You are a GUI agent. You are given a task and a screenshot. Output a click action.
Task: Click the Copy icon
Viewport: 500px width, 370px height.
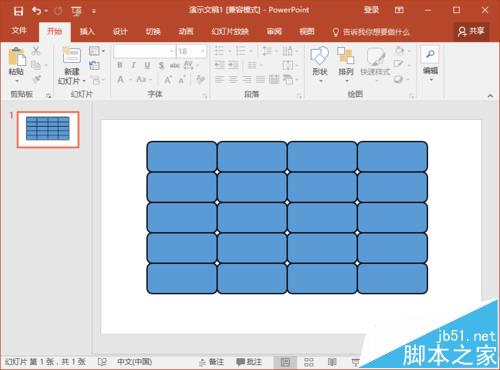[36, 65]
